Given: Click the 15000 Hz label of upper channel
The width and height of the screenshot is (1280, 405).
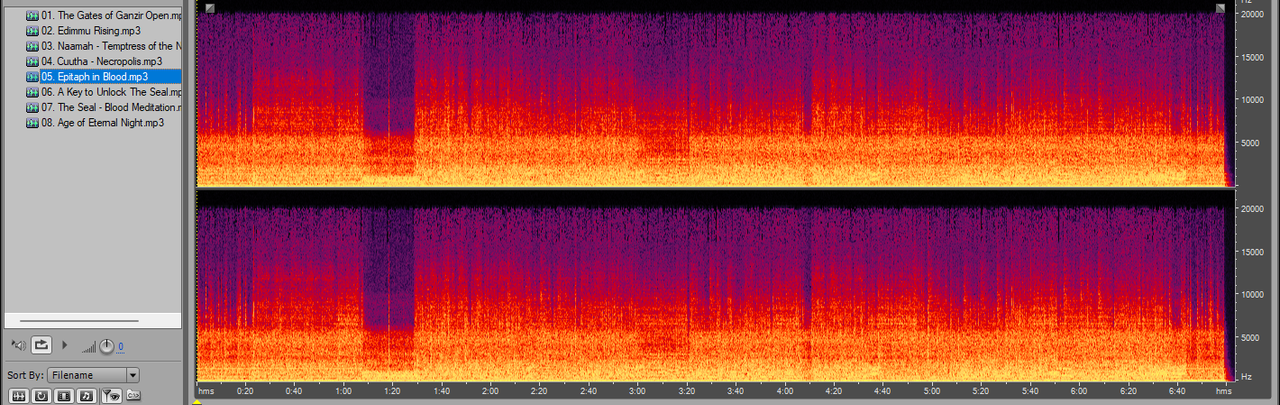Looking at the screenshot, I should [x=1254, y=58].
